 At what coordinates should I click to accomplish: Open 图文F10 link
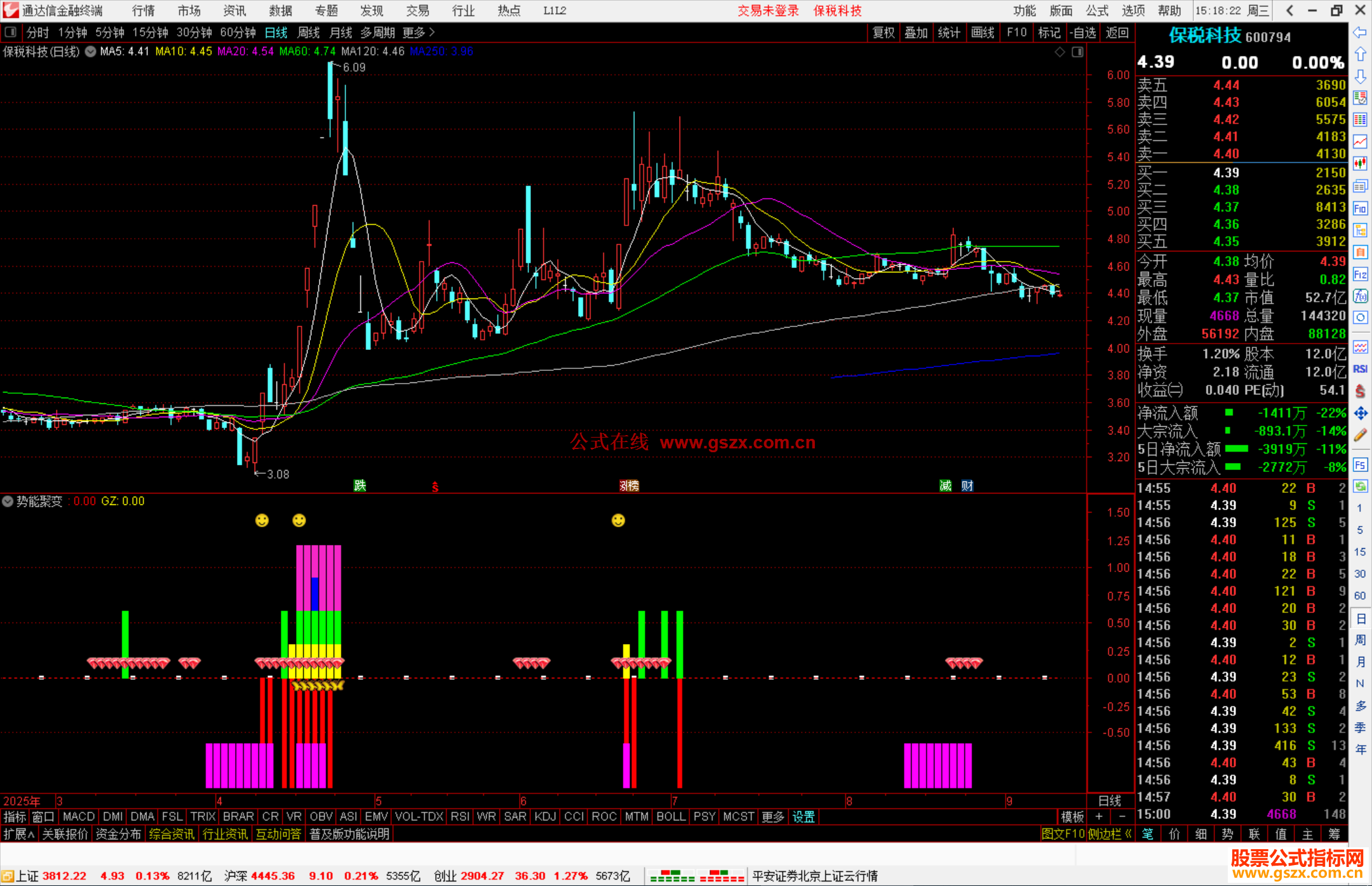[1063, 834]
